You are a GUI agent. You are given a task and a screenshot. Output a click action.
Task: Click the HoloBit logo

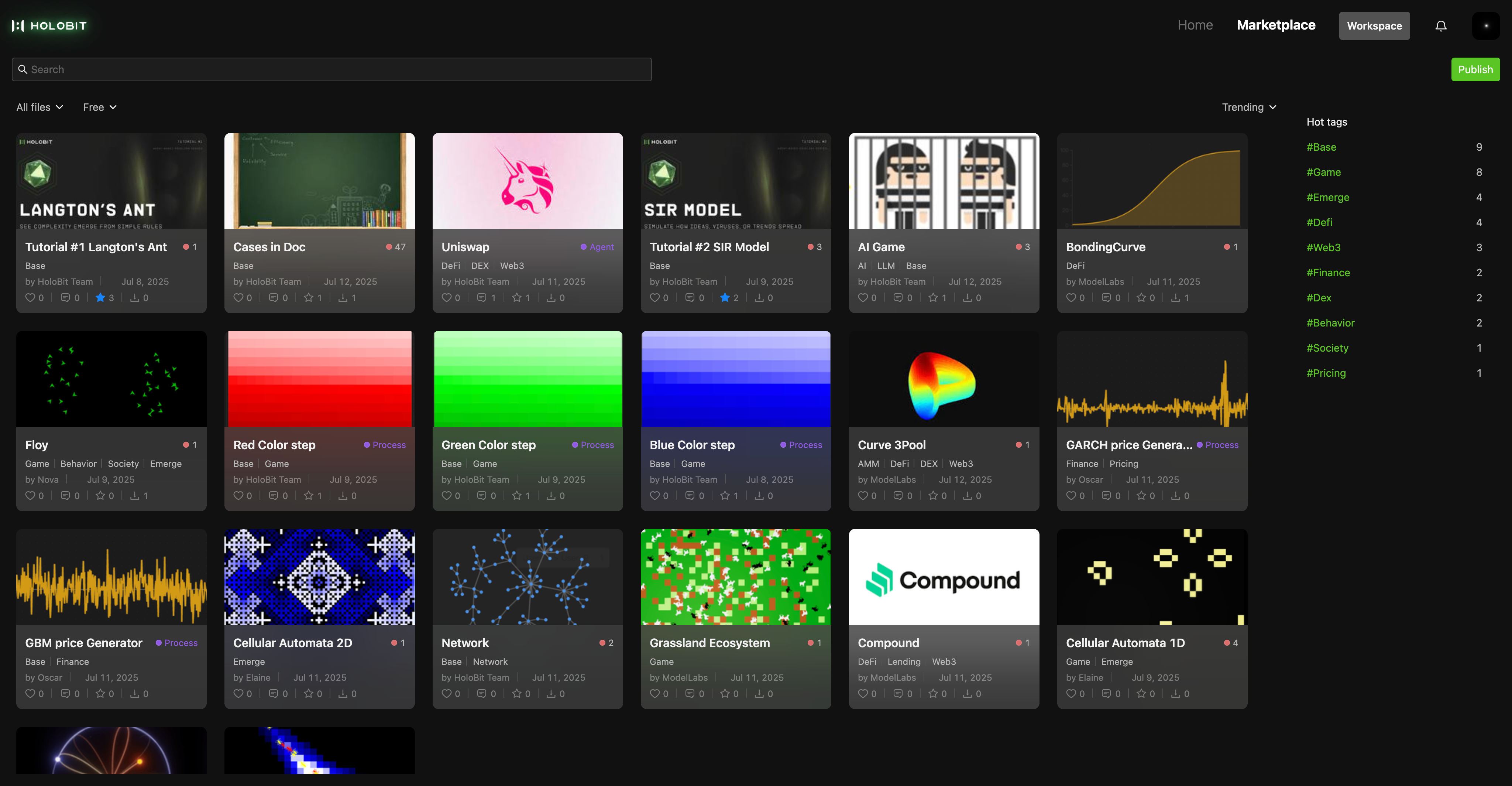pos(49,25)
